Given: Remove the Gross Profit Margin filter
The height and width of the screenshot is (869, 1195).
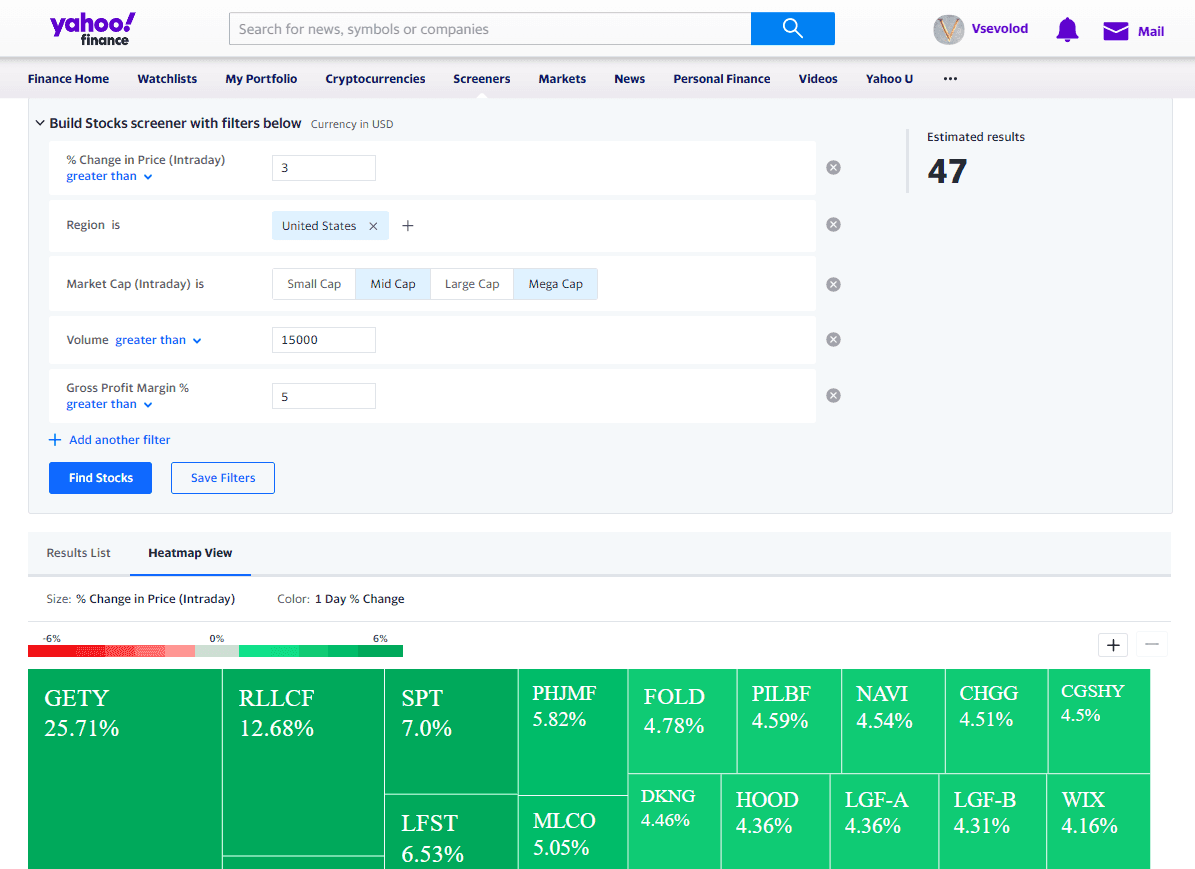Looking at the screenshot, I should pyautogui.click(x=834, y=396).
